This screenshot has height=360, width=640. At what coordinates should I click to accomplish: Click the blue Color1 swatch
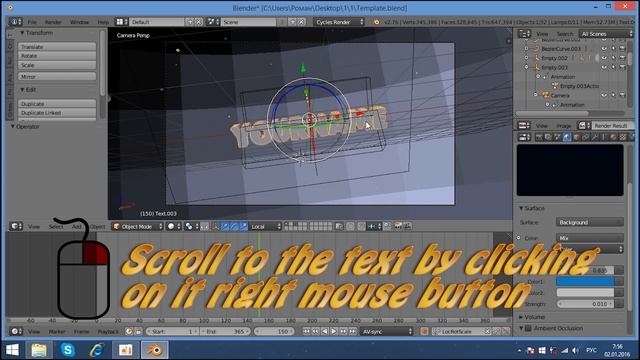pyautogui.click(x=585, y=282)
